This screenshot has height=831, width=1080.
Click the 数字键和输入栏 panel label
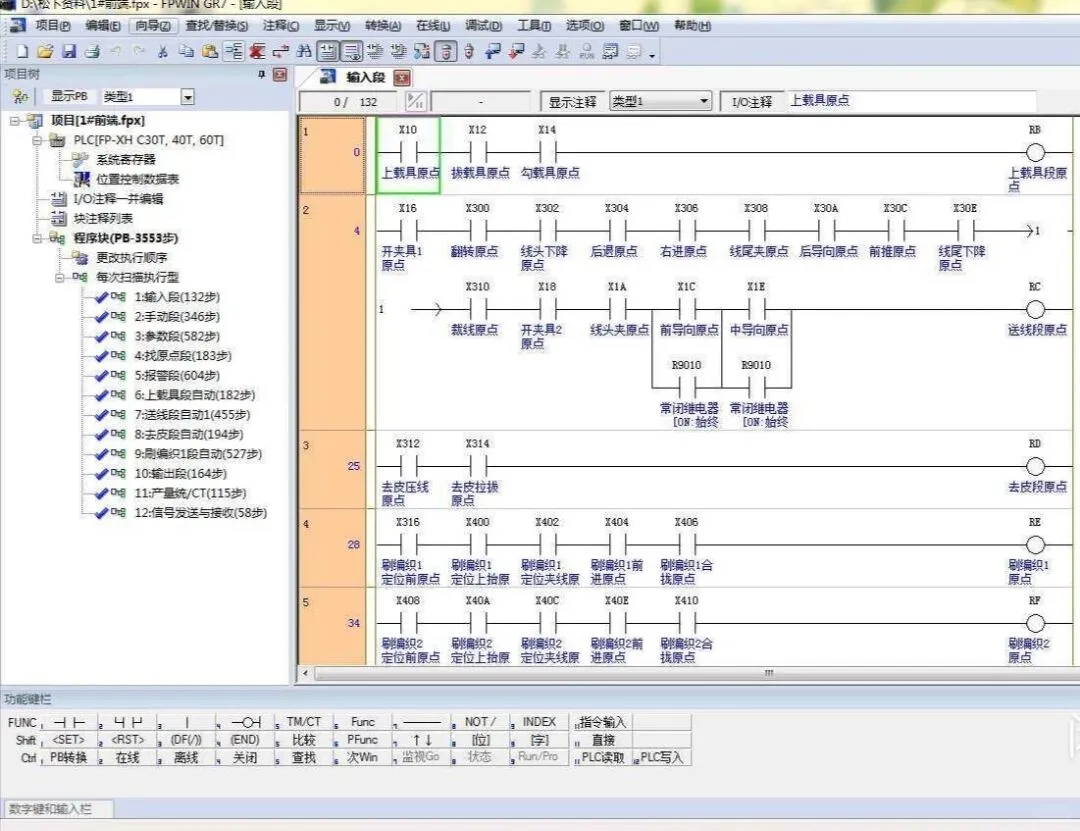pos(50,809)
